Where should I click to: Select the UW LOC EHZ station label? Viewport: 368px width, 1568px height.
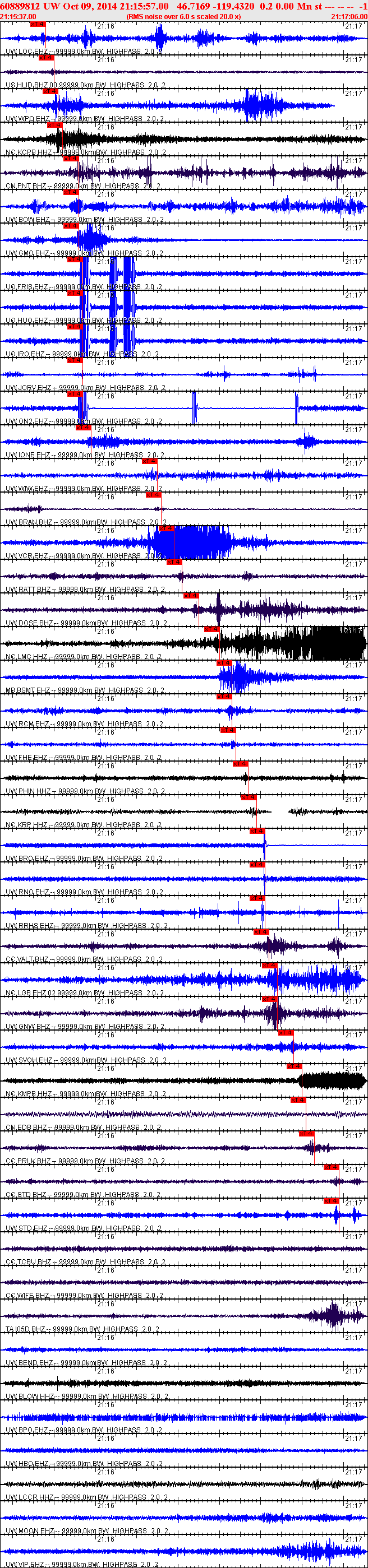coord(84,52)
